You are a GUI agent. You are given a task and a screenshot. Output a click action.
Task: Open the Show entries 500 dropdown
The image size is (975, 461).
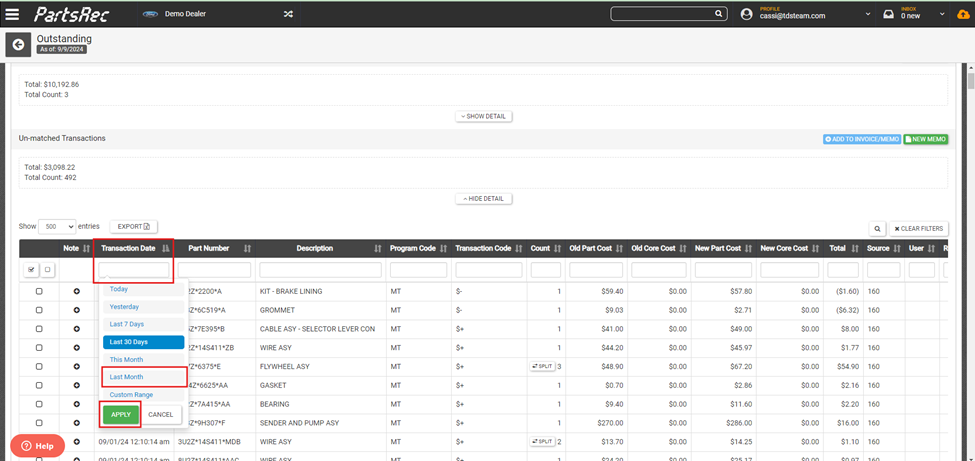point(57,226)
